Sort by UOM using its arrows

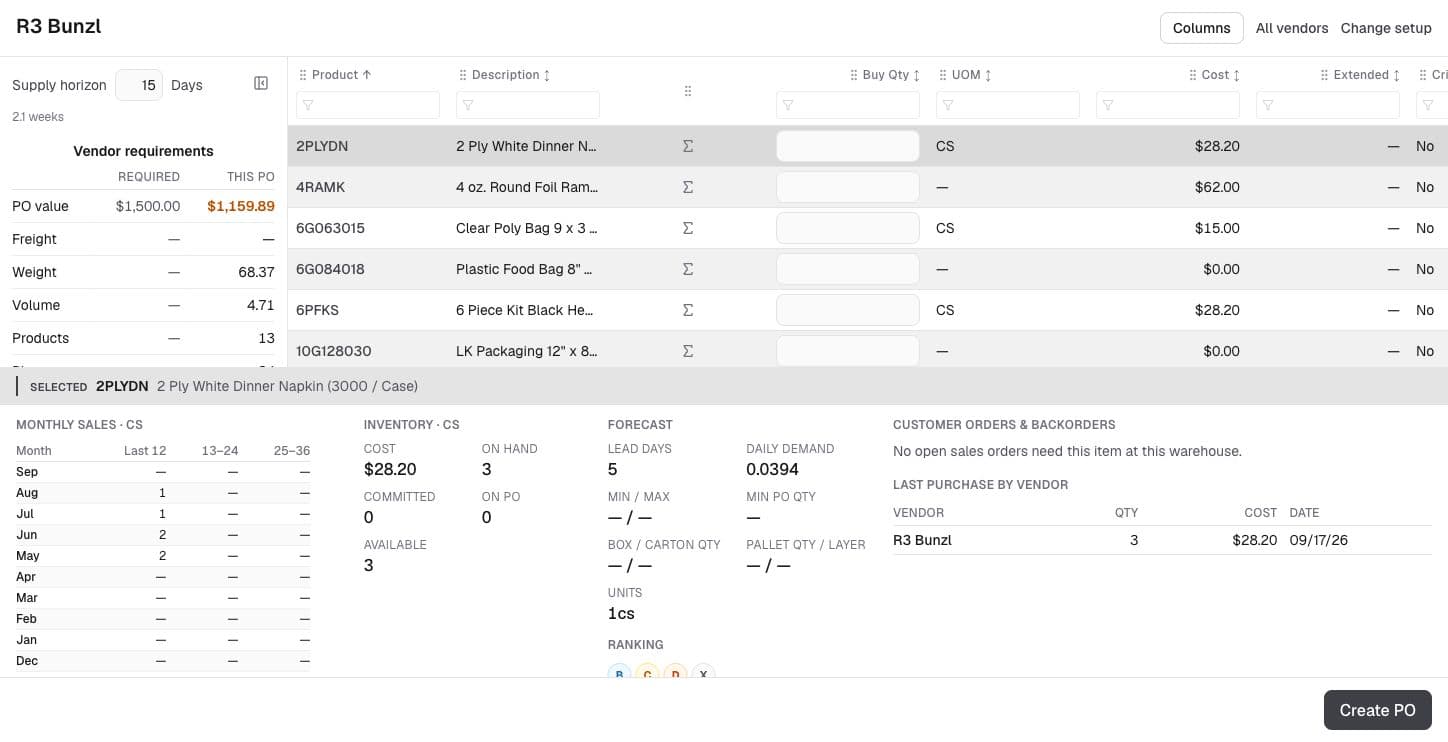click(x=988, y=75)
